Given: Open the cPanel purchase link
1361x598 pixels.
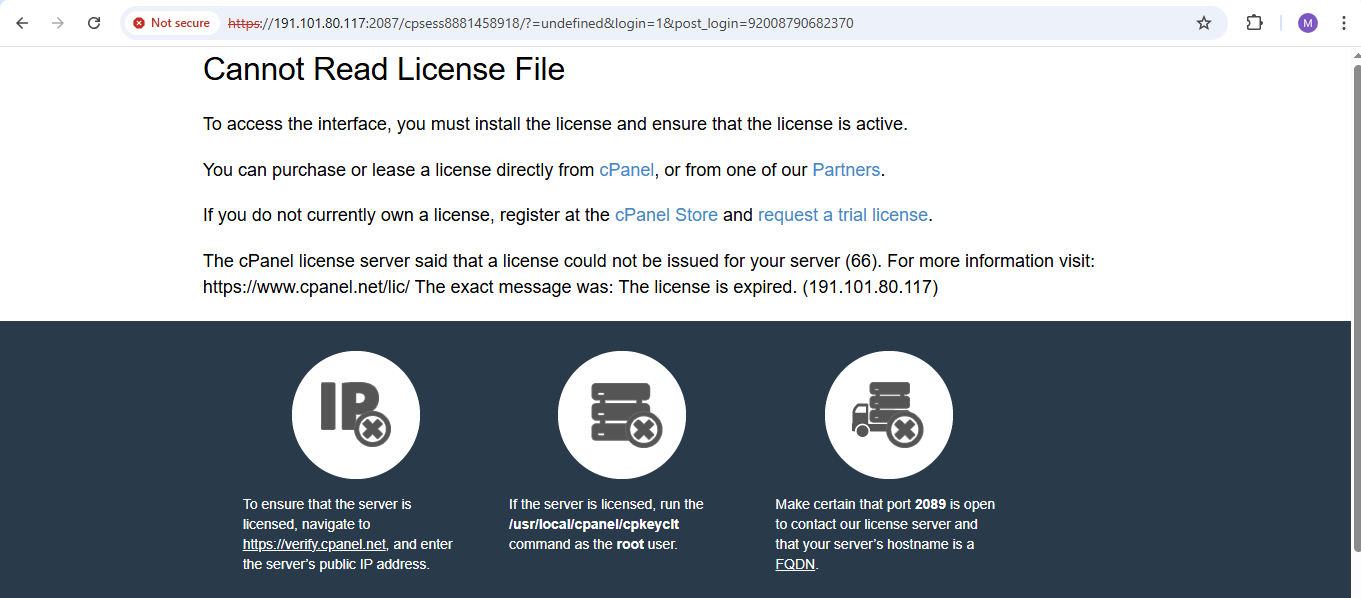Looking at the screenshot, I should tap(626, 170).
